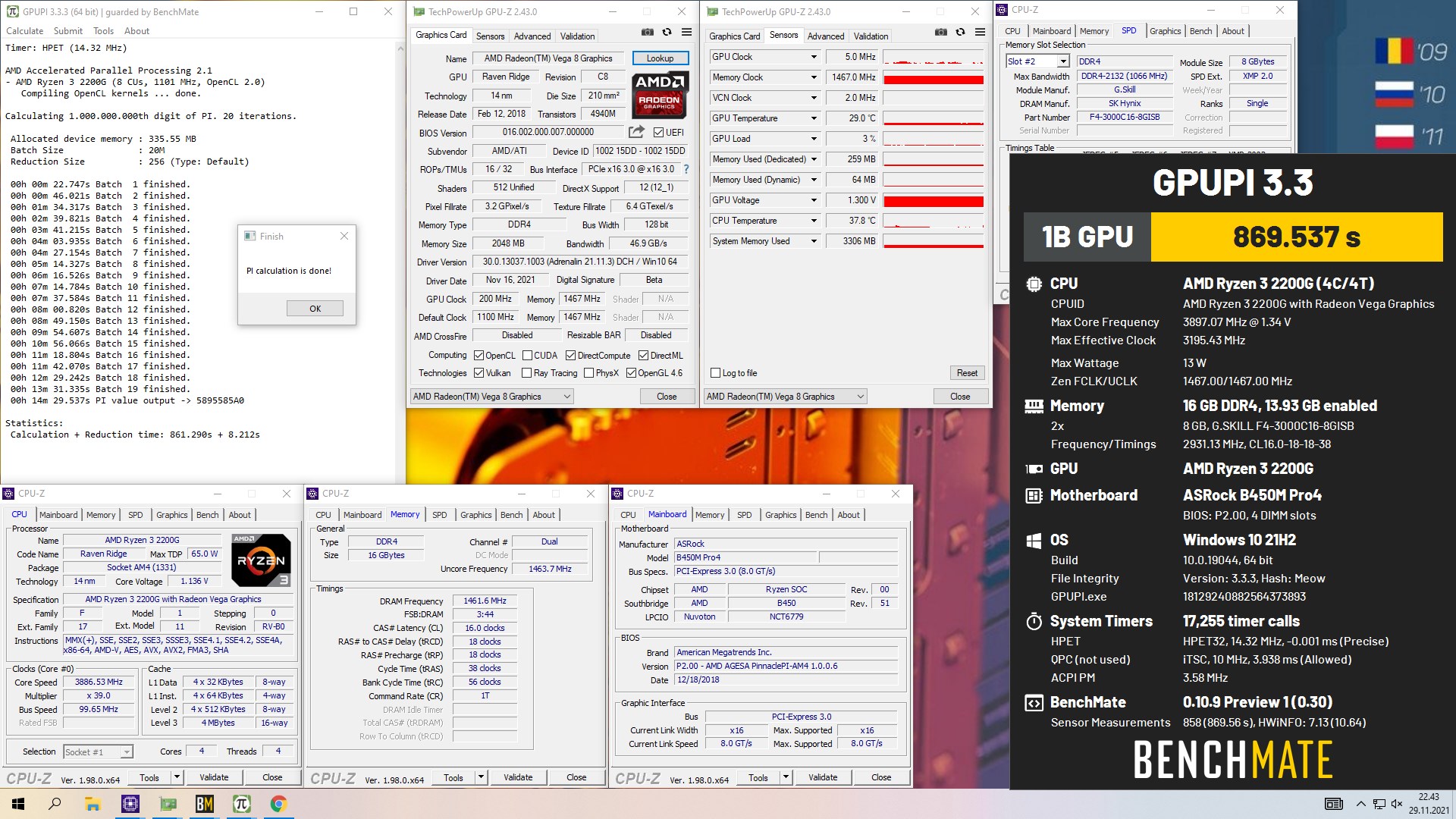Screen dimensions: 1456x819
Task: Click the taskbar clock showing 22.43
Action: 1429,796
